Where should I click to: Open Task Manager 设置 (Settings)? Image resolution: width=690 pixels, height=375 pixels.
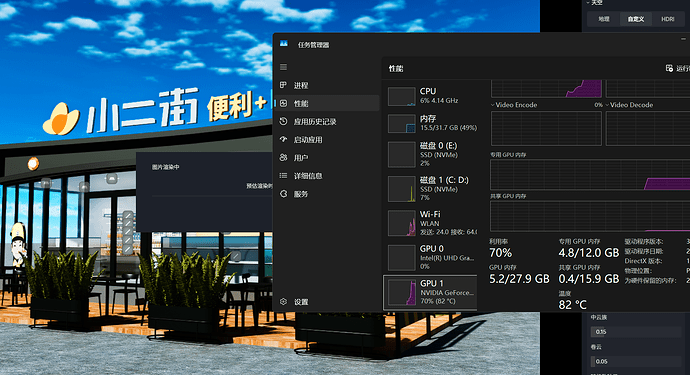(327, 302)
